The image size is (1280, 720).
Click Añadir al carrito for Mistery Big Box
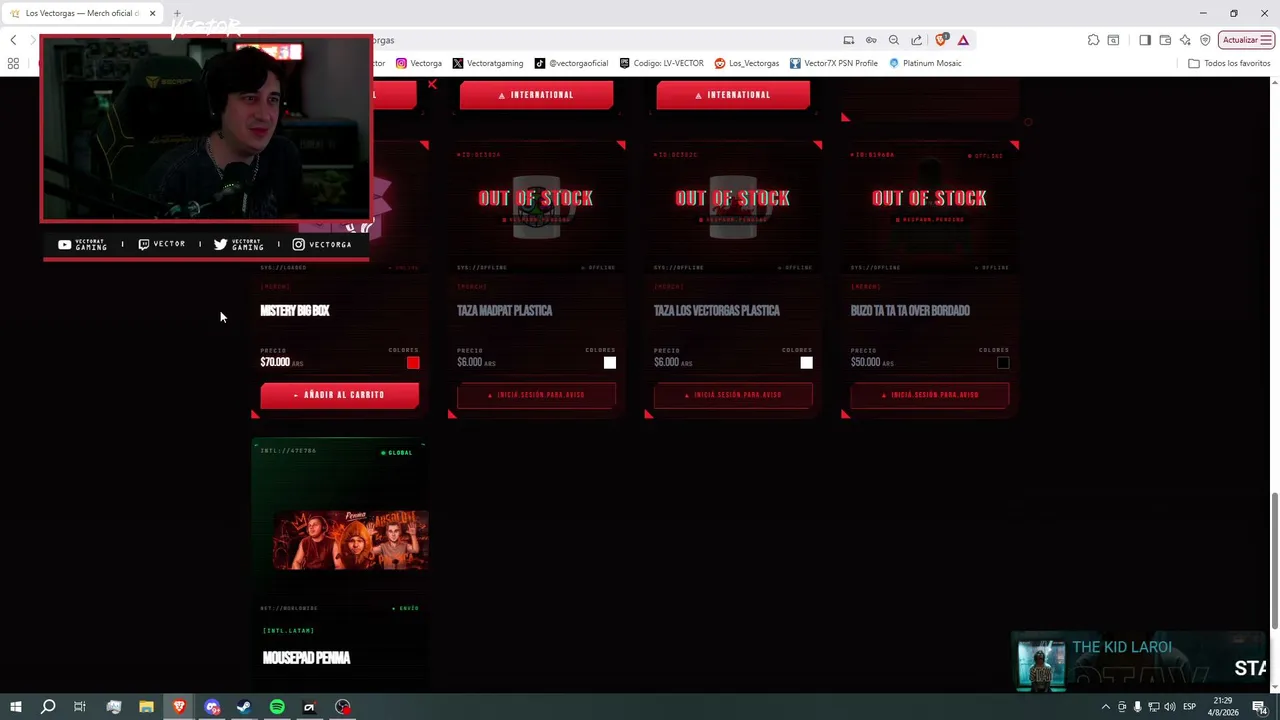click(339, 395)
